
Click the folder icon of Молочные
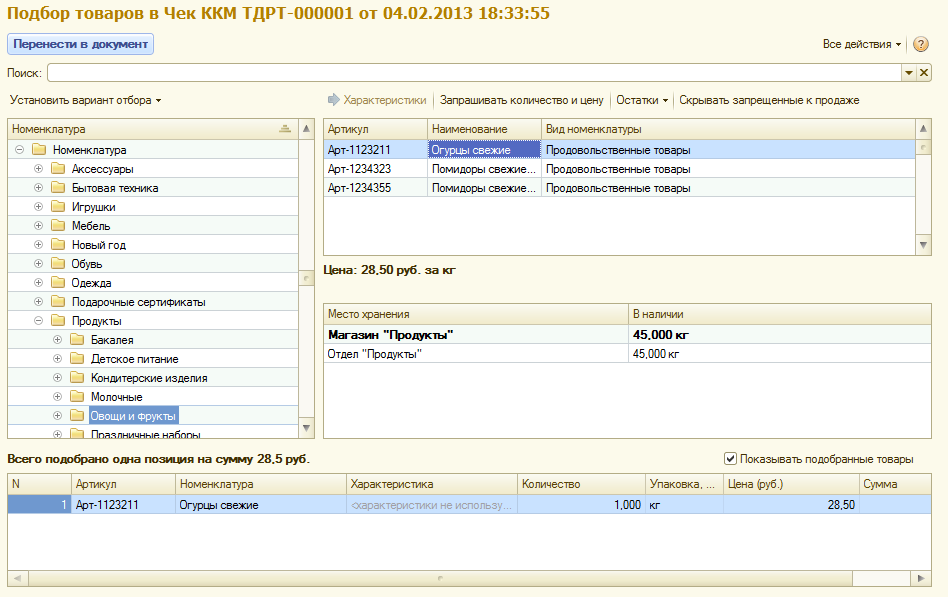[77, 397]
